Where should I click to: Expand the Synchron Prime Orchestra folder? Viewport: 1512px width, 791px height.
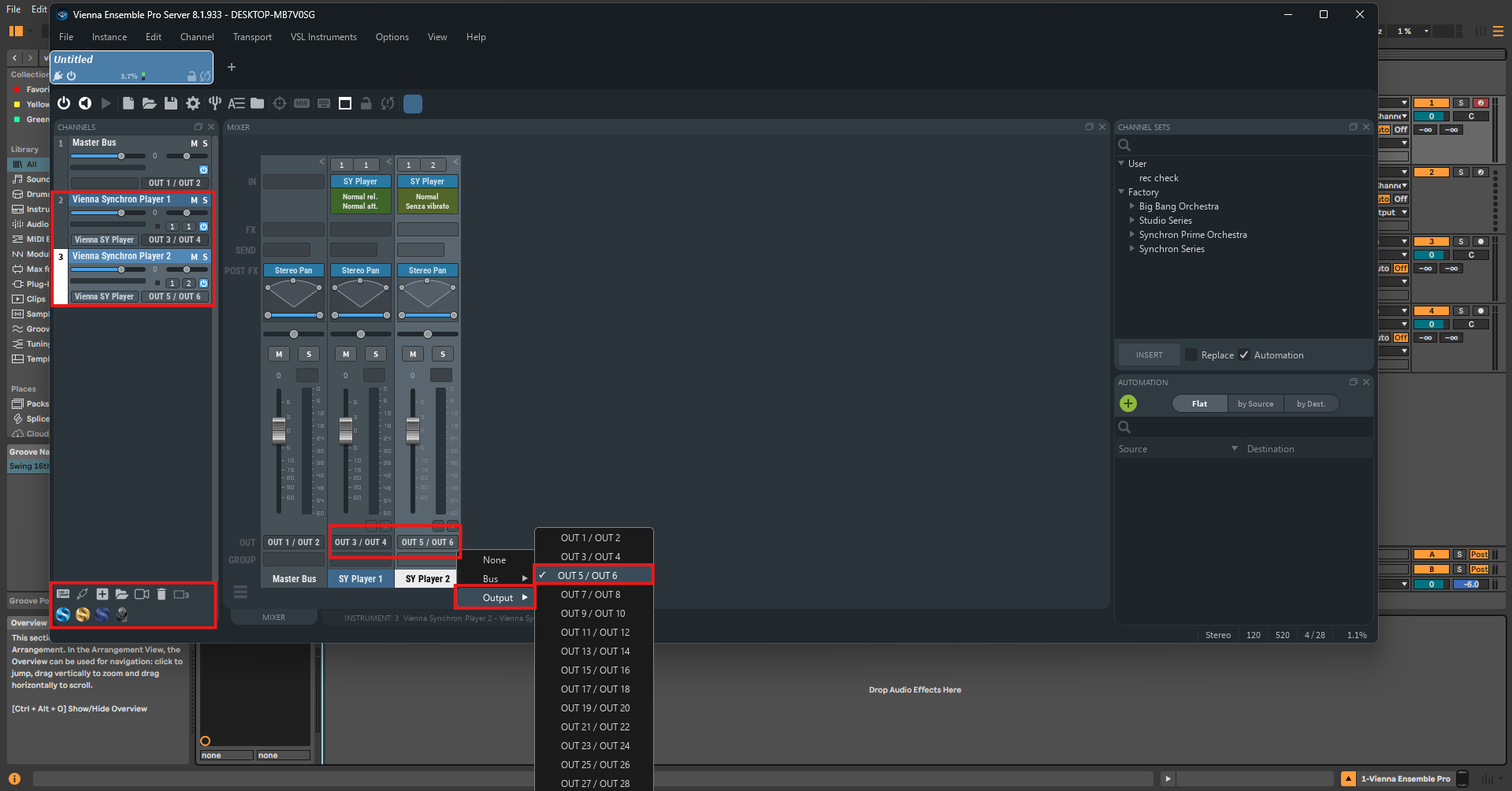tap(1132, 235)
